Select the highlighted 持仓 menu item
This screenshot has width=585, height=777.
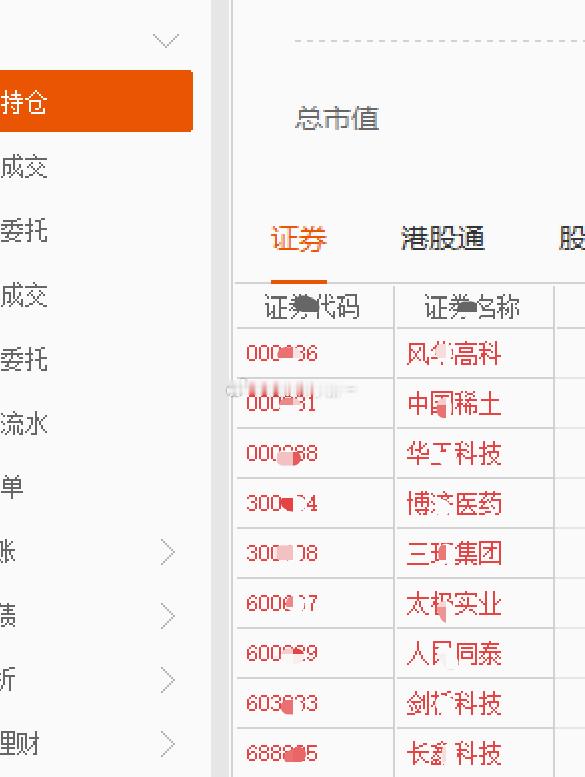tap(96, 101)
